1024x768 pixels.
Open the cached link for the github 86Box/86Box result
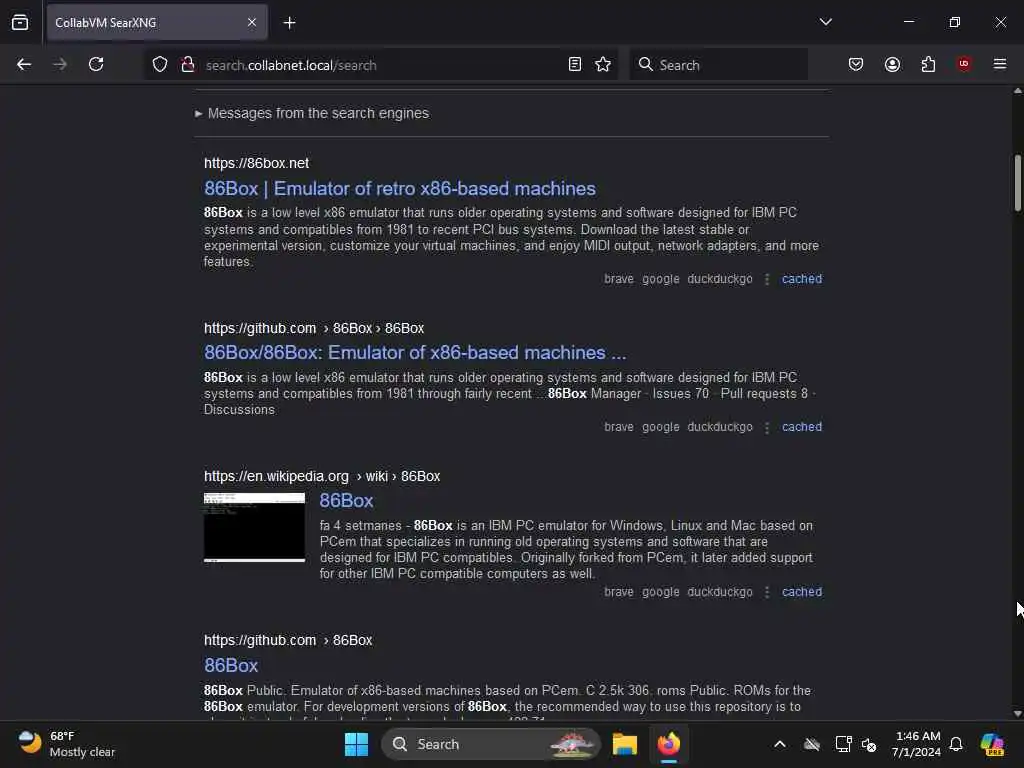pos(802,427)
